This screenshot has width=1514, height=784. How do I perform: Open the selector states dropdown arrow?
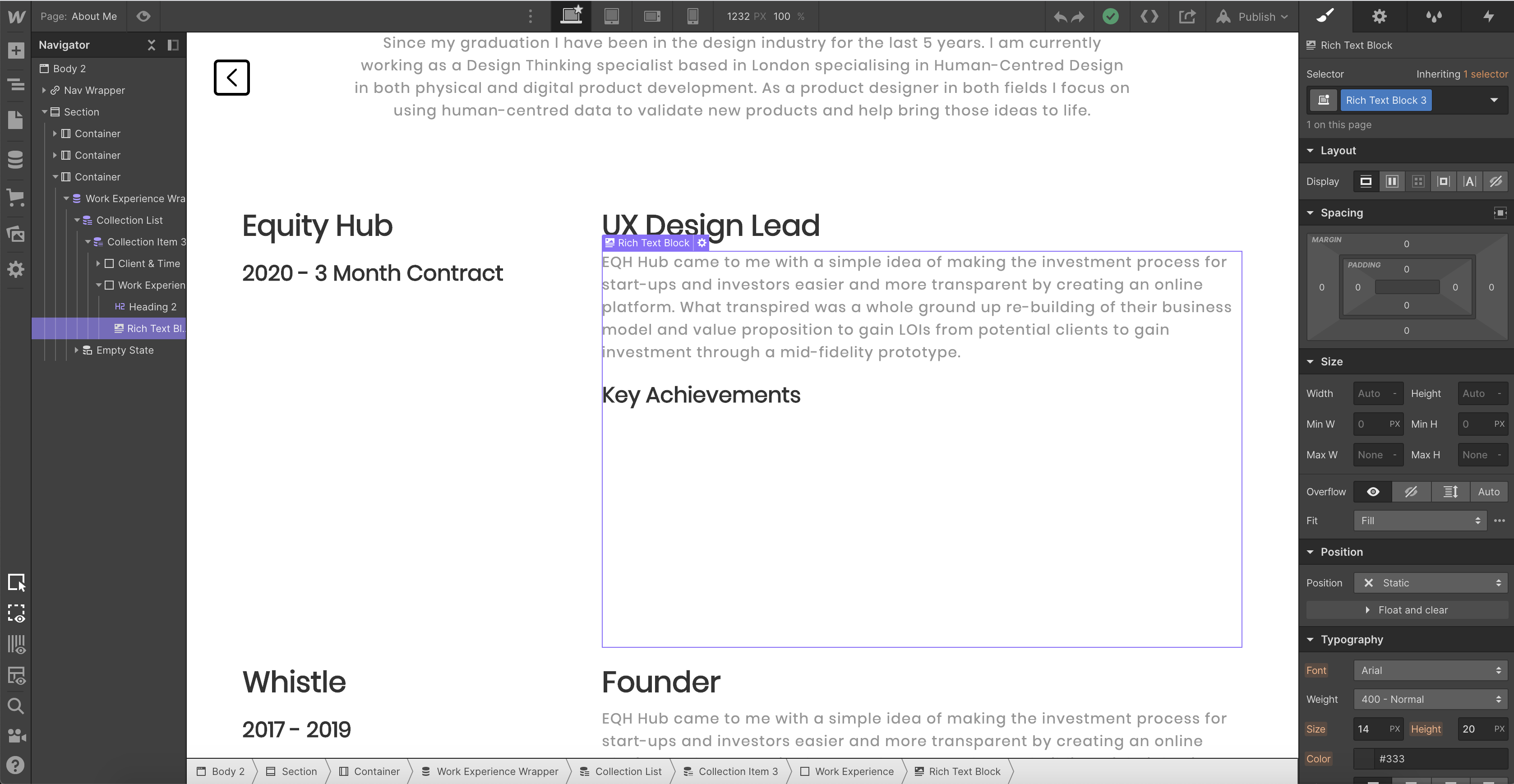[x=1494, y=100]
